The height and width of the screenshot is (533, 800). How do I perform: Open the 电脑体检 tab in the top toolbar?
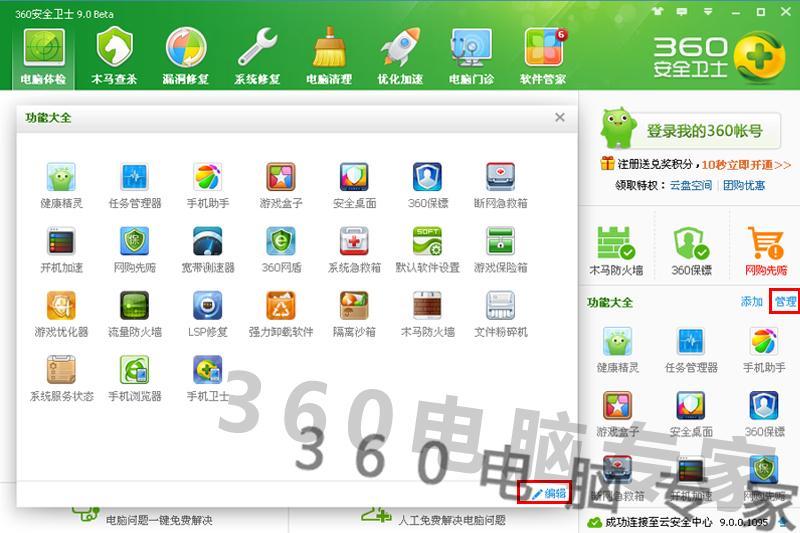pyautogui.click(x=43, y=57)
